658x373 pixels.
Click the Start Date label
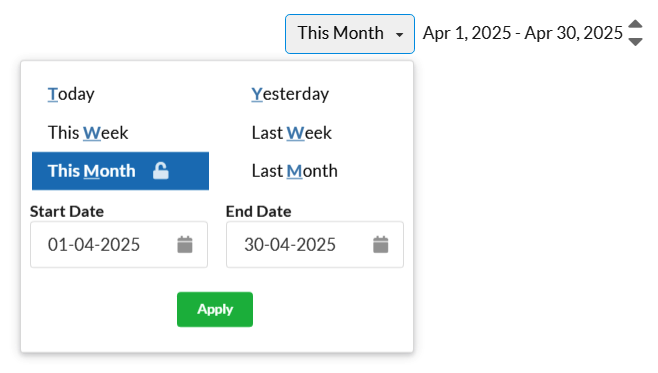click(67, 211)
